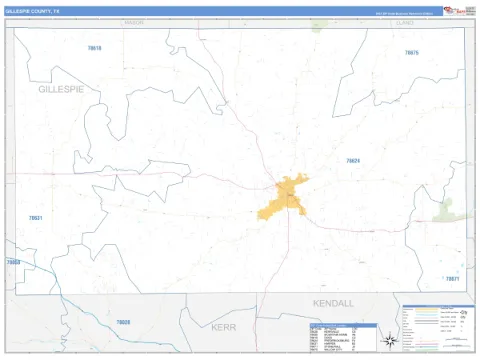Screen dimensions: 480x360
Task: Click ZIP code label 78631
Action: 36,218
